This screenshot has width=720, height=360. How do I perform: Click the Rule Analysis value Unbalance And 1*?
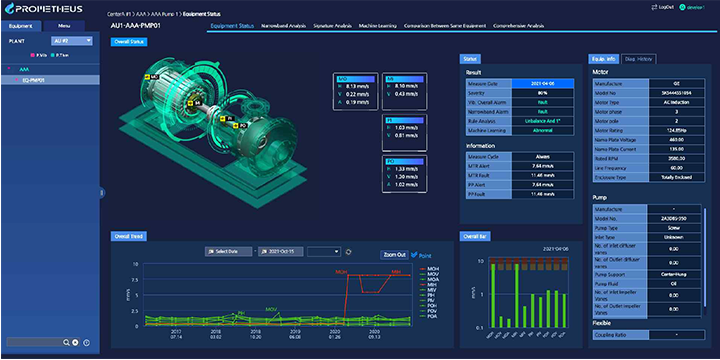click(x=543, y=121)
